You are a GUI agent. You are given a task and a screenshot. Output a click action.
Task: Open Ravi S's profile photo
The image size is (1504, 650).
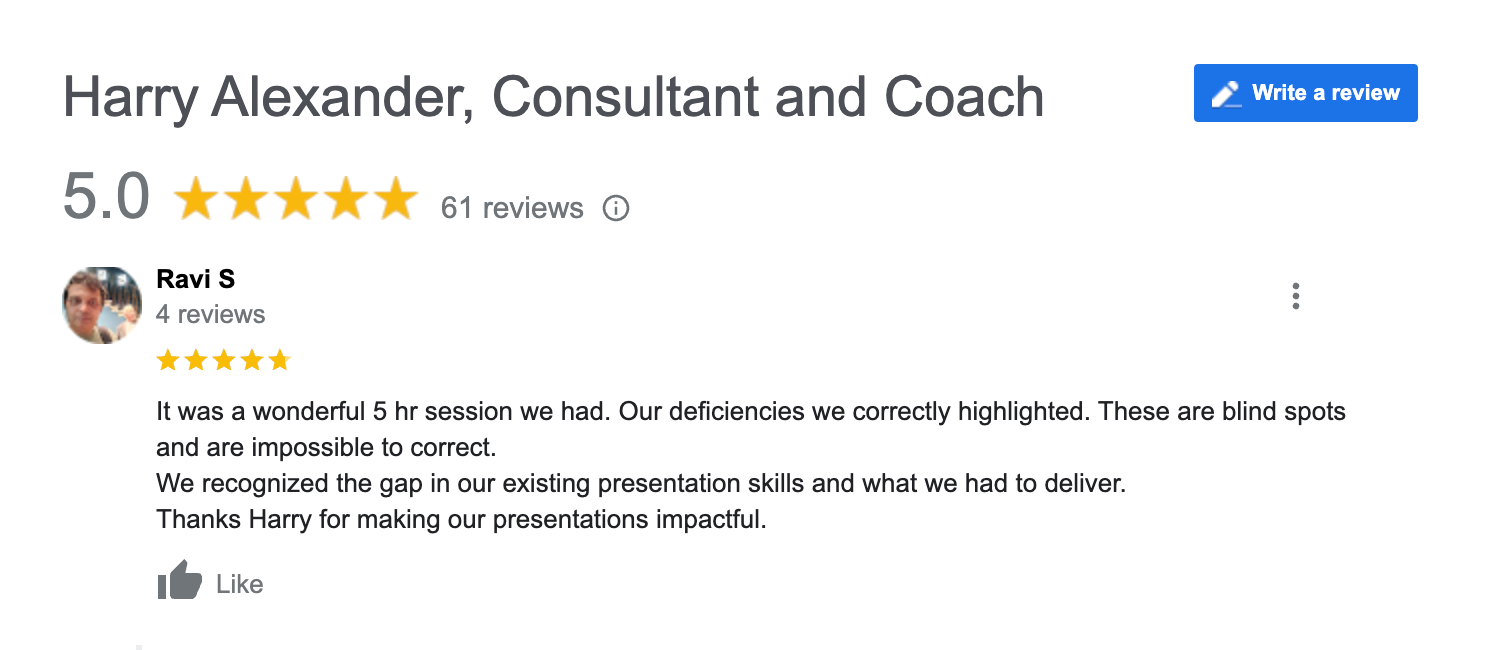click(x=102, y=305)
